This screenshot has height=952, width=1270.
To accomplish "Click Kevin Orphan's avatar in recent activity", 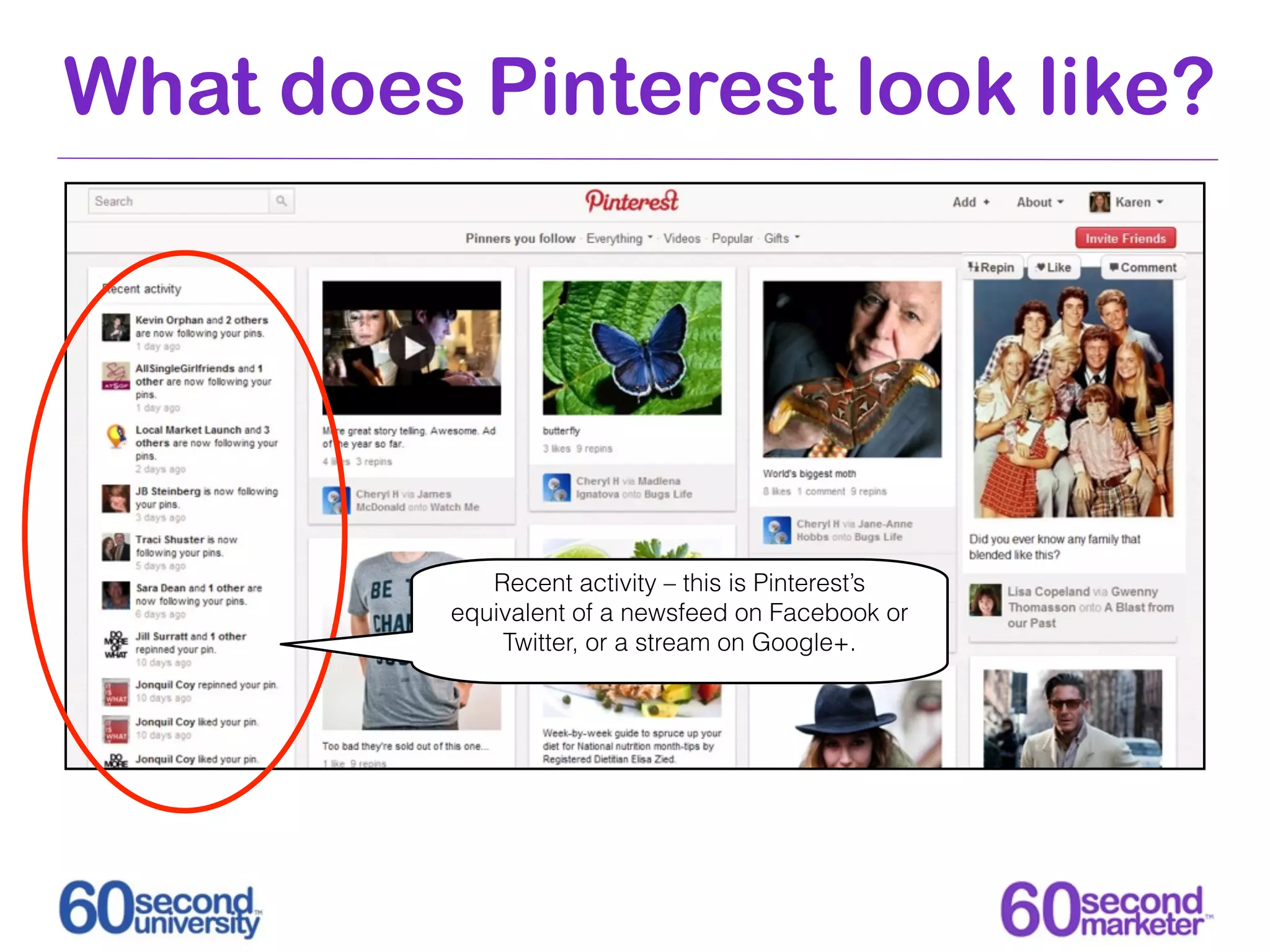I will [116, 327].
